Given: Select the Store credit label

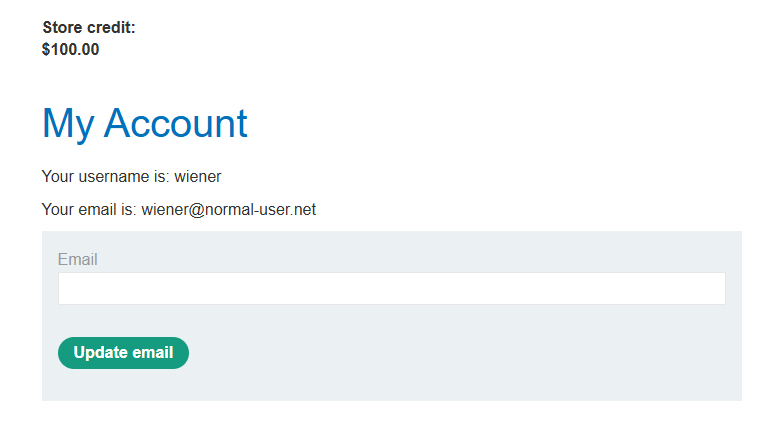Looking at the screenshot, I should point(89,28).
